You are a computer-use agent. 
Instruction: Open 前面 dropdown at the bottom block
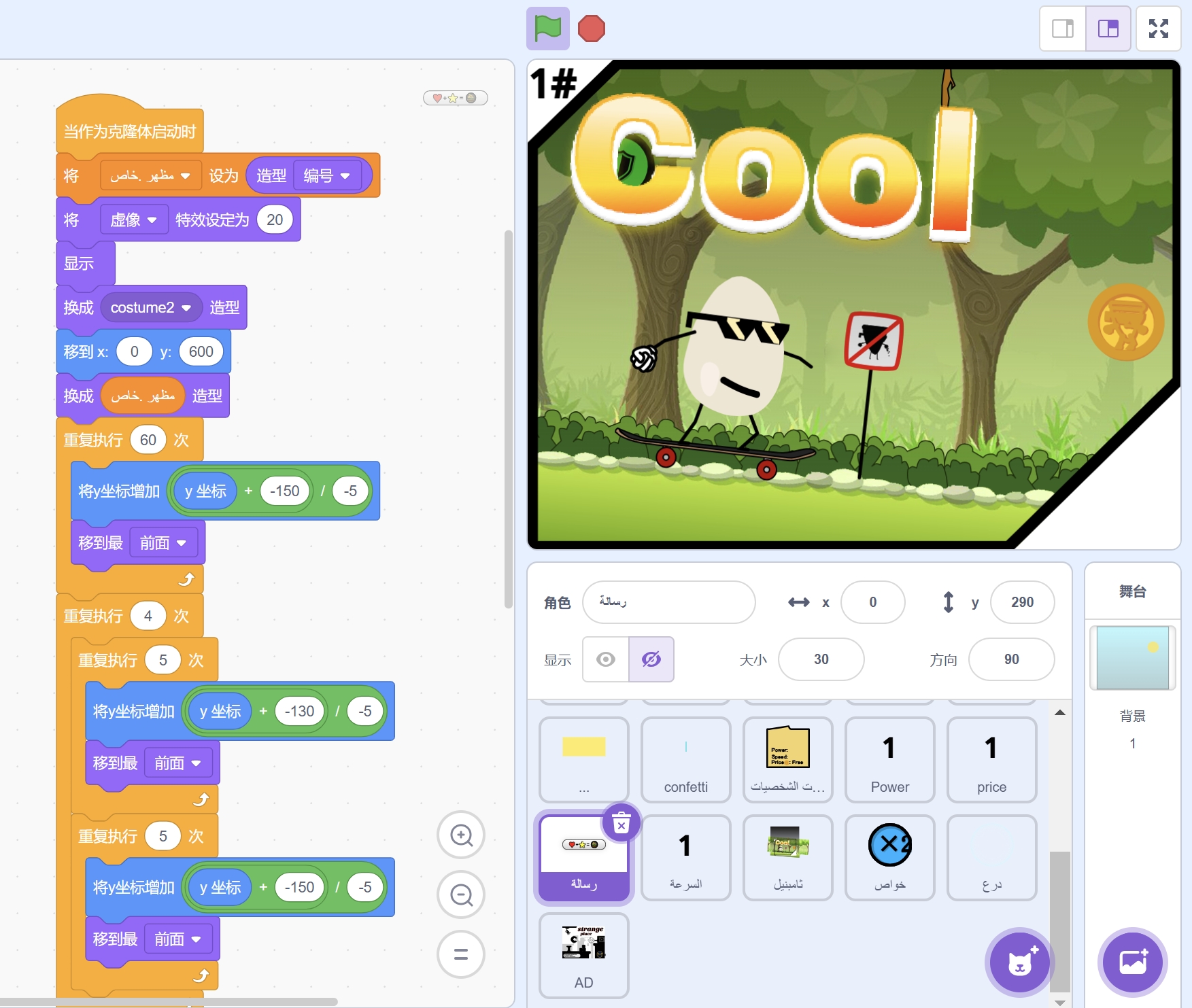pos(178,939)
